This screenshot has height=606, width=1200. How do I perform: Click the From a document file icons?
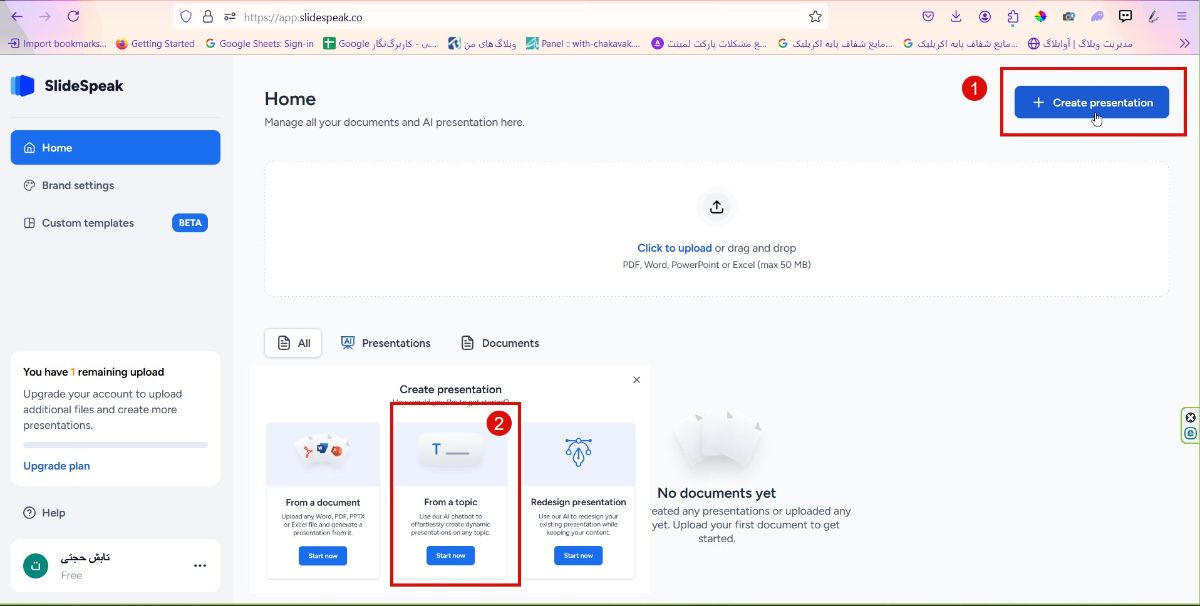pos(322,451)
